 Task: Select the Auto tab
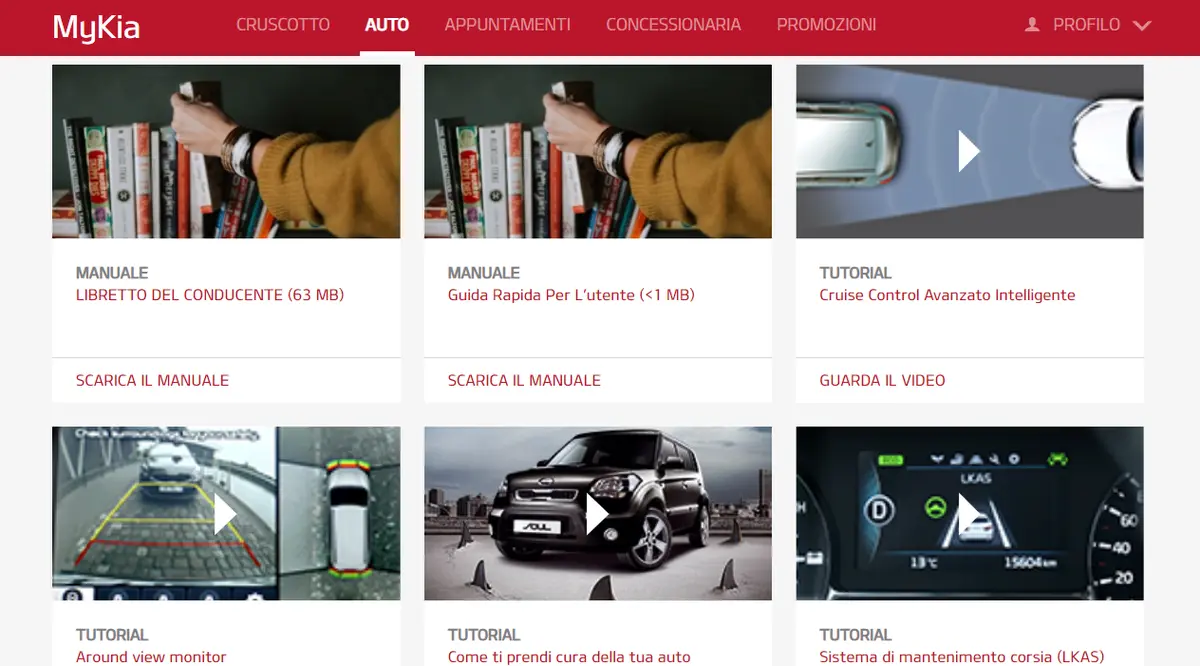pos(387,25)
